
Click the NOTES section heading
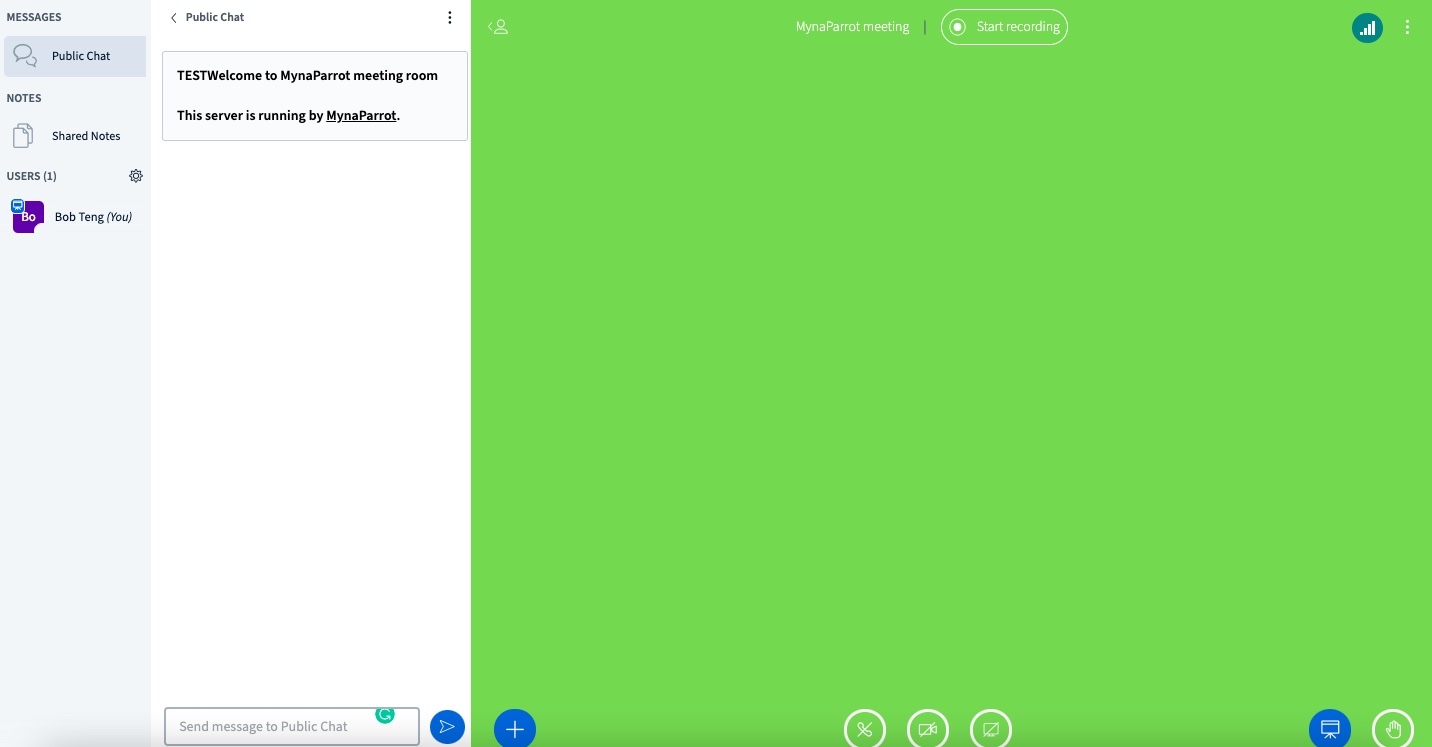(24, 98)
